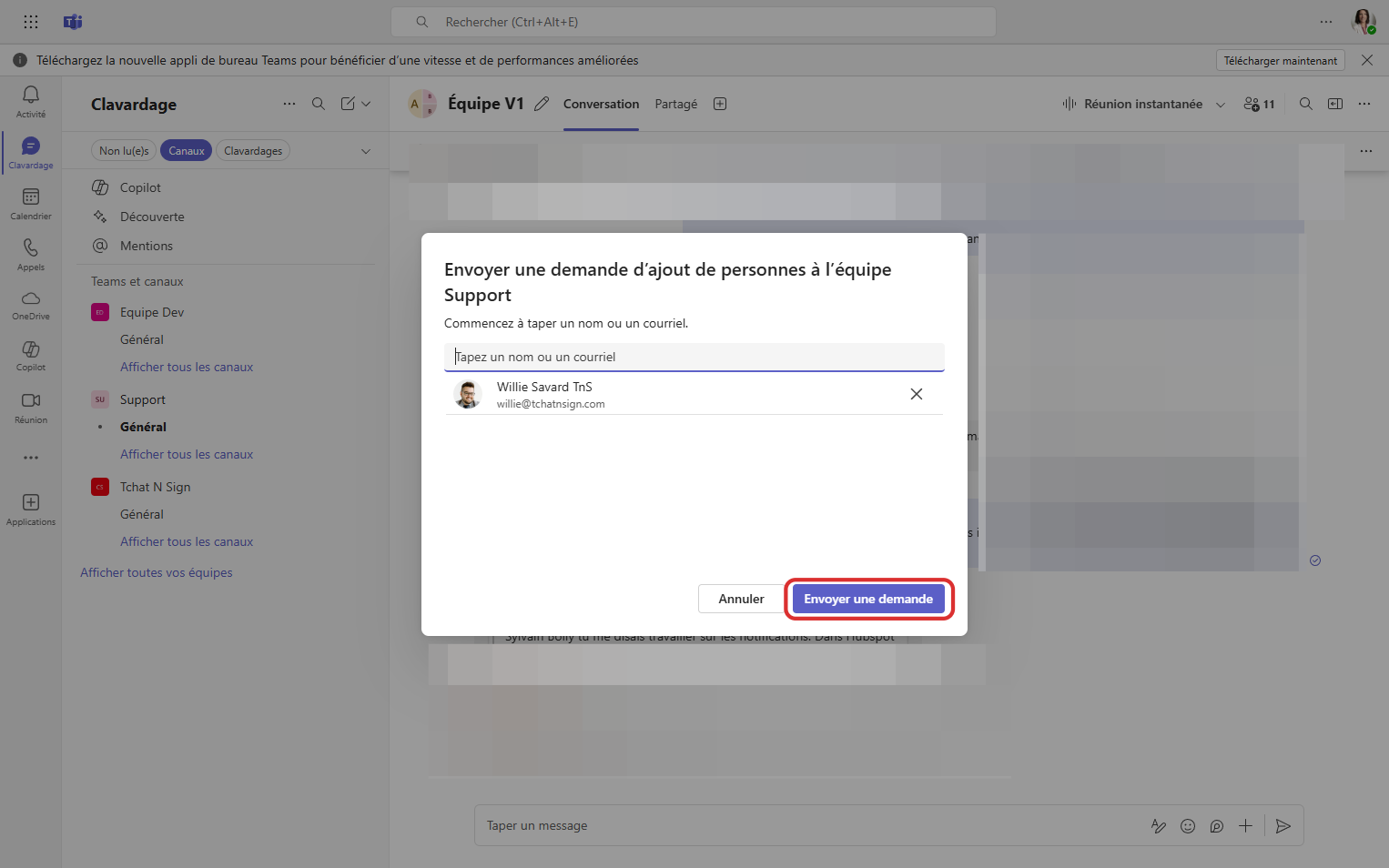The image size is (1389, 868).
Task: Open the Appels app
Action: (x=31, y=255)
